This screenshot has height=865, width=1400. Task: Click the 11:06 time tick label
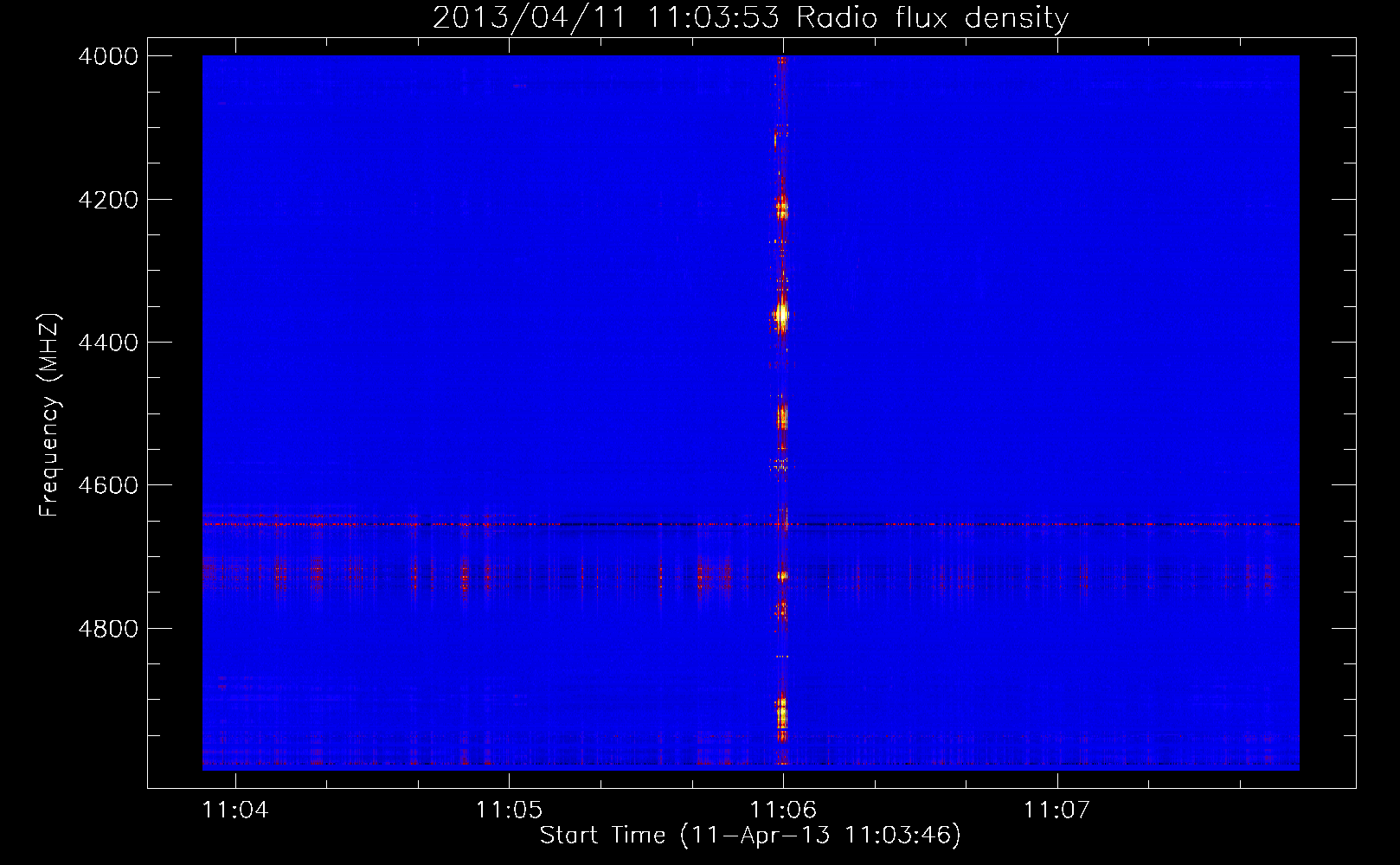tap(783, 811)
